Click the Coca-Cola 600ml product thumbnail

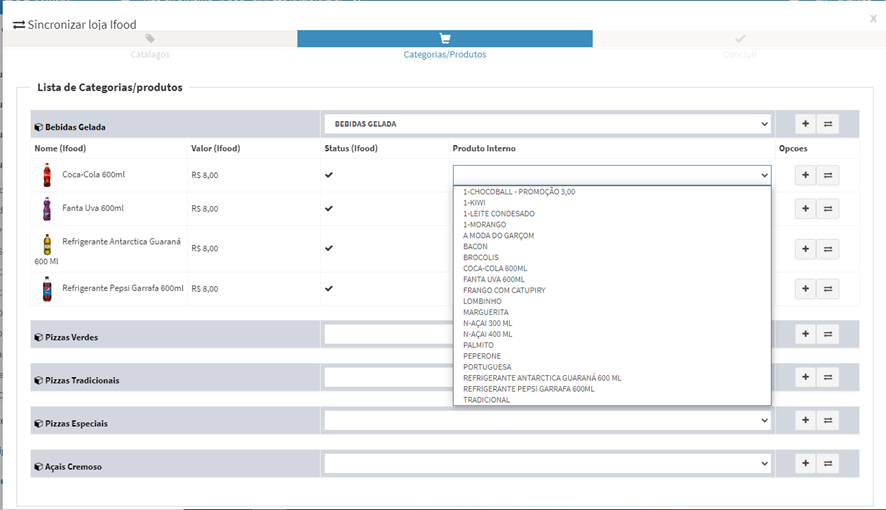[x=46, y=176]
